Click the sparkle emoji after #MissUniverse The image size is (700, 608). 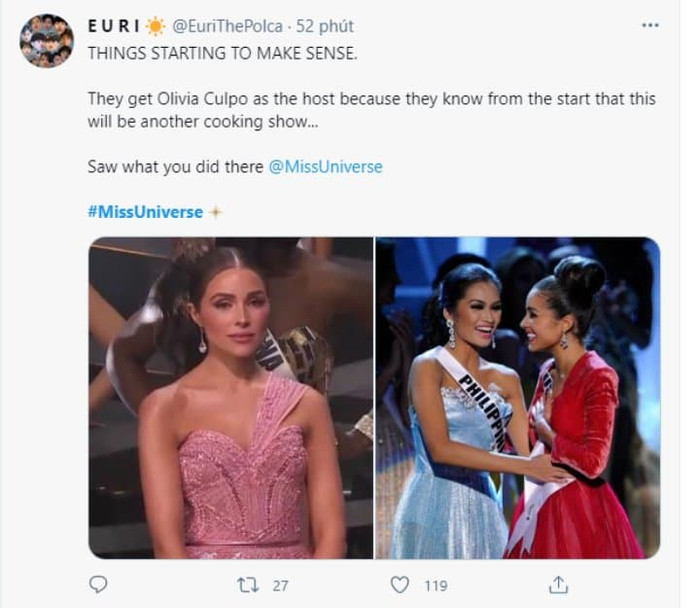coord(215,212)
